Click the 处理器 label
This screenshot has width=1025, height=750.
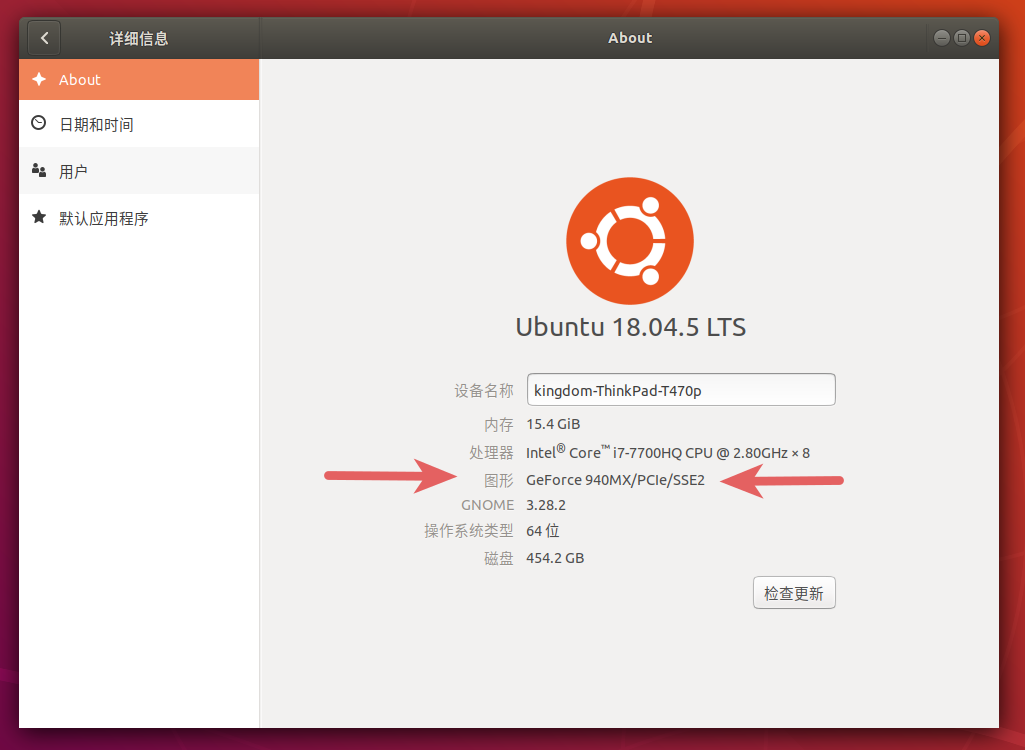(491, 452)
